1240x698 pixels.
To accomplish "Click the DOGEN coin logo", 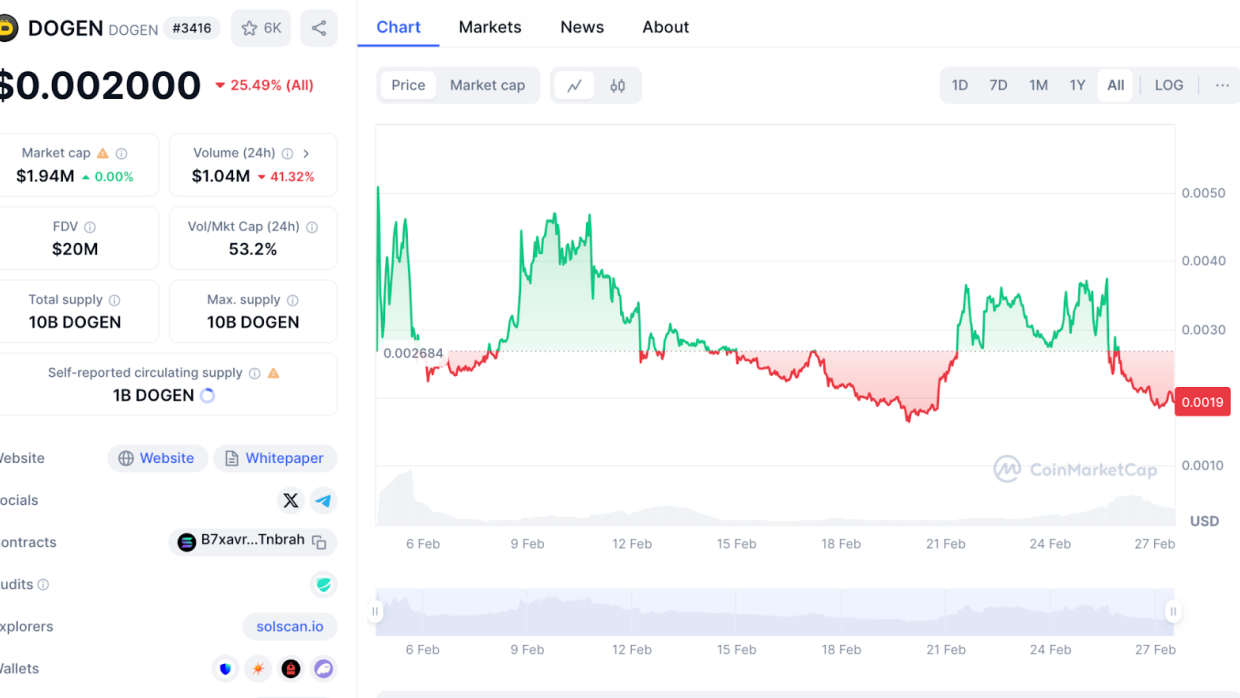I will pyautogui.click(x=8, y=29).
